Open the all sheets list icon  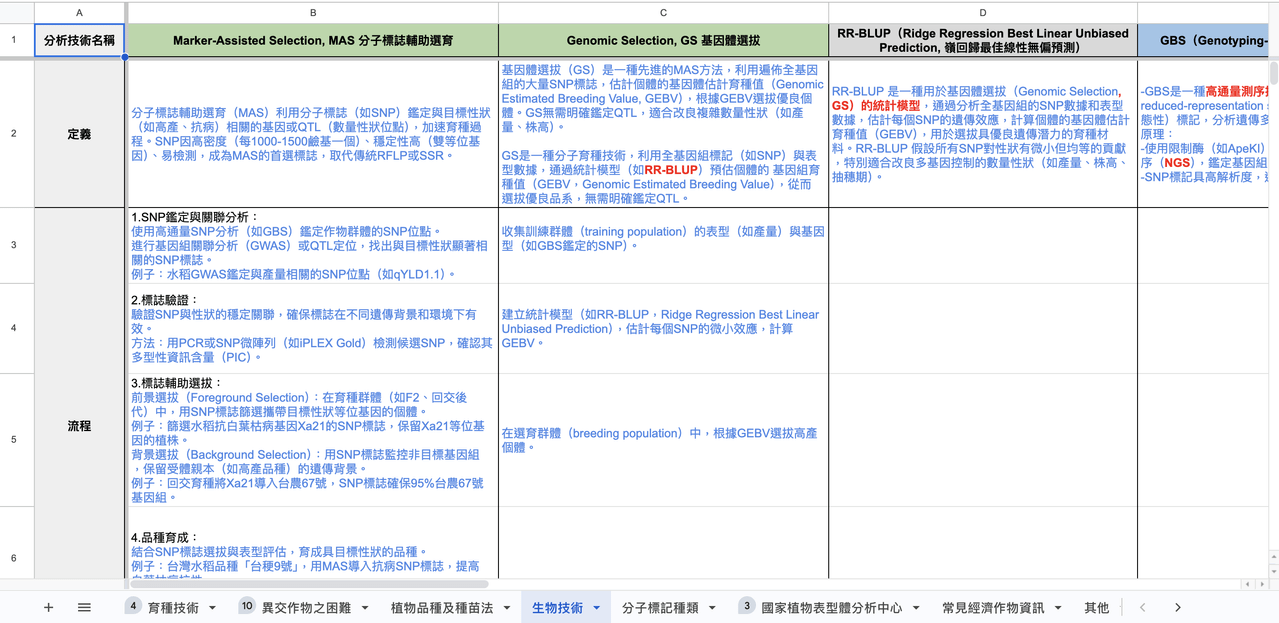point(84,607)
